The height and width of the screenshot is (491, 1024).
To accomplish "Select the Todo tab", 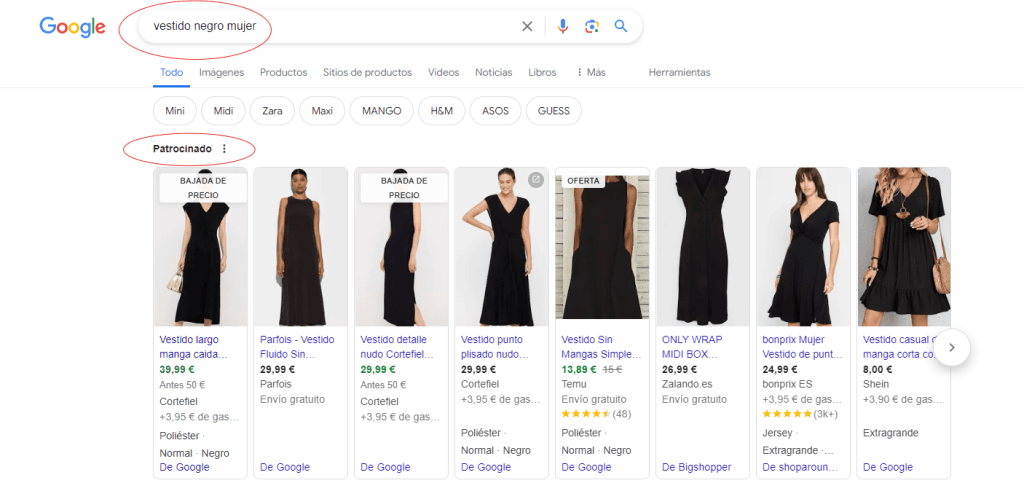I will 172,72.
